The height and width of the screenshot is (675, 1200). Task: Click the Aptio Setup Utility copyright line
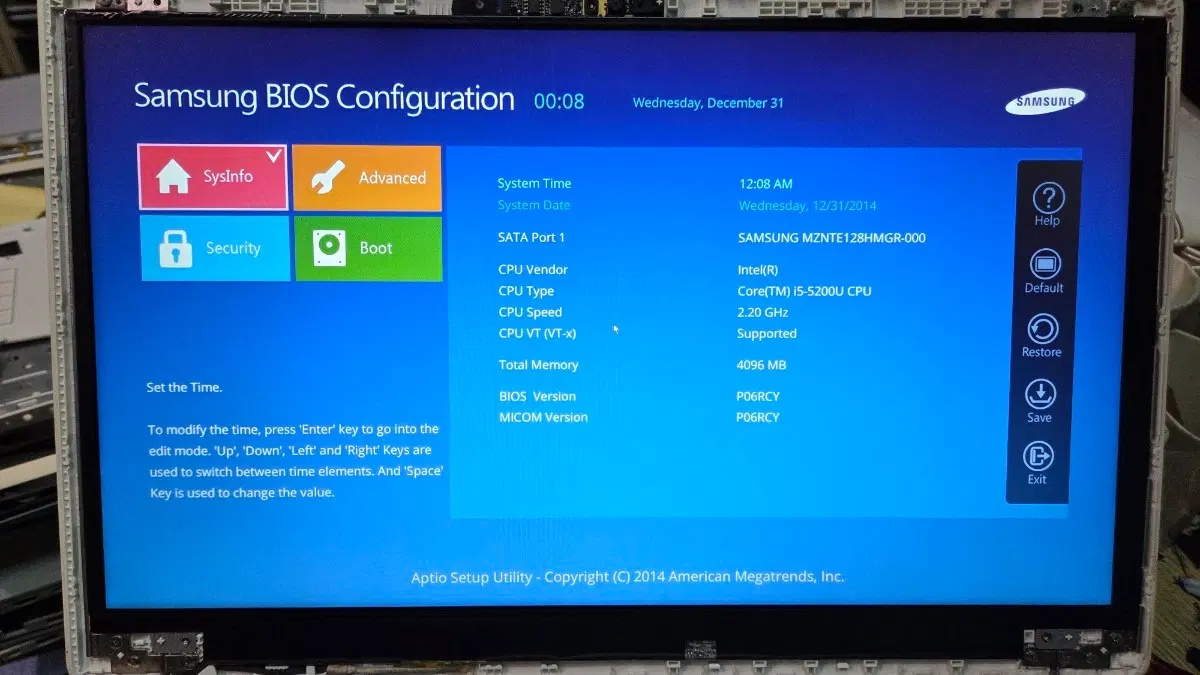point(628,577)
